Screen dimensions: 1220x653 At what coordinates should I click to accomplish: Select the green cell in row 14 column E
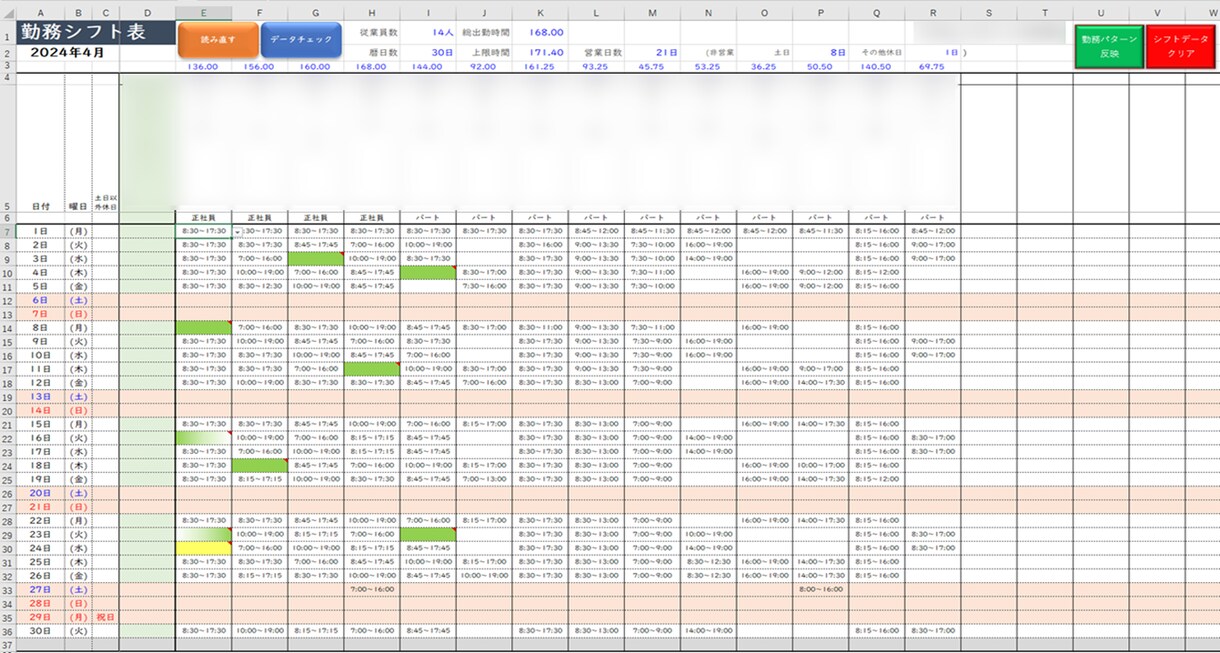click(203, 327)
